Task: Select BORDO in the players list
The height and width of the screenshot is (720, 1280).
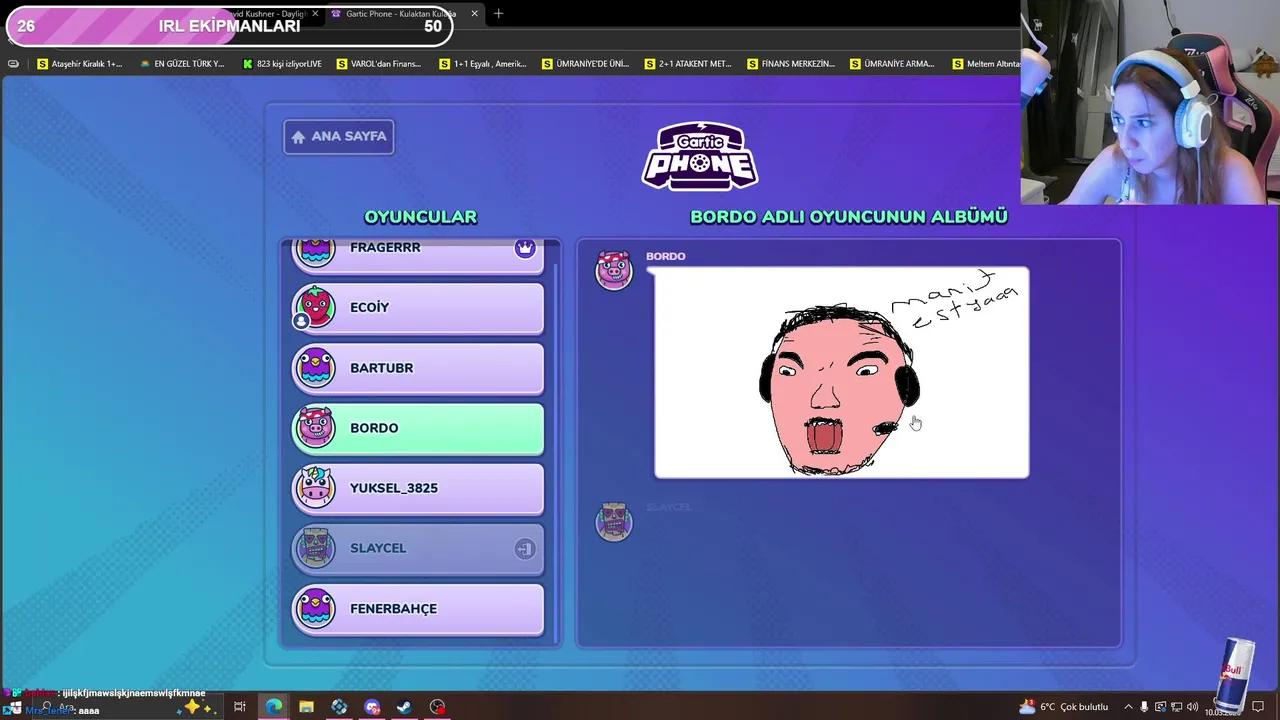Action: [417, 428]
